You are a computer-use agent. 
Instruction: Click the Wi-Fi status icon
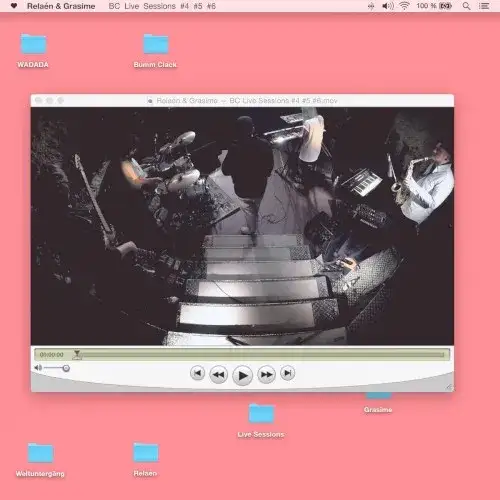click(404, 6)
